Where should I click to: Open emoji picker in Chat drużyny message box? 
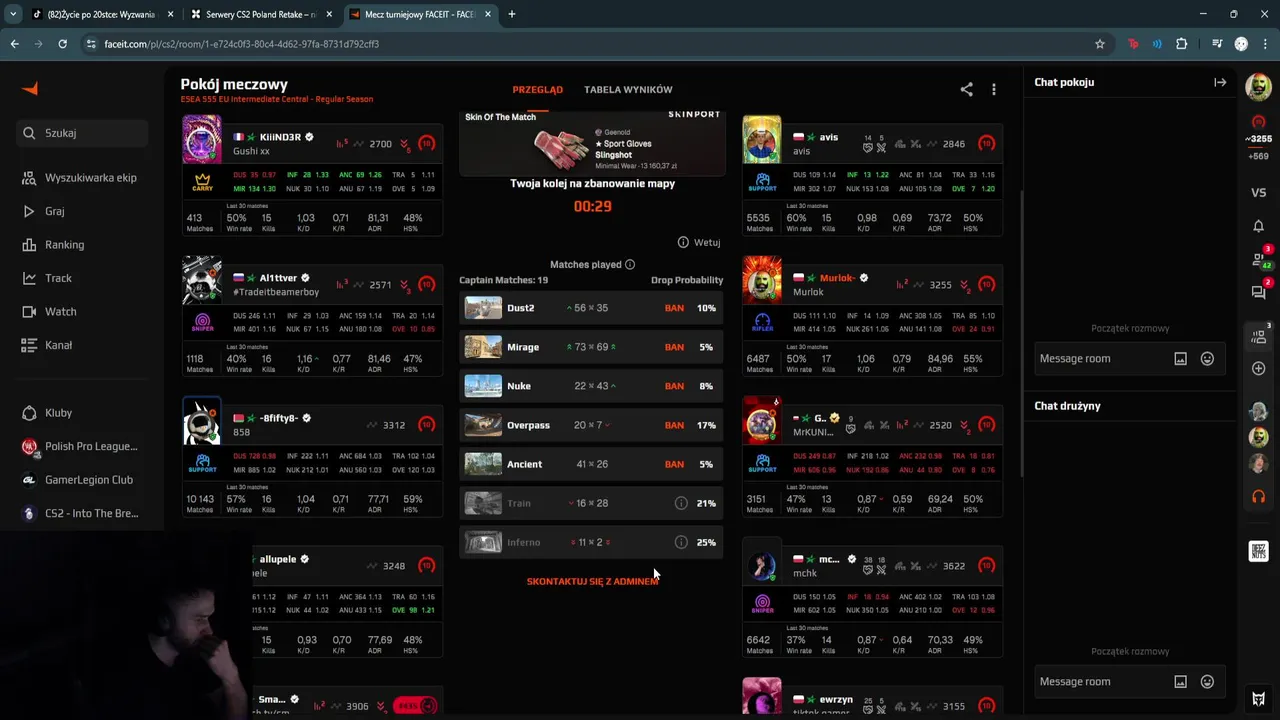coord(1207,682)
